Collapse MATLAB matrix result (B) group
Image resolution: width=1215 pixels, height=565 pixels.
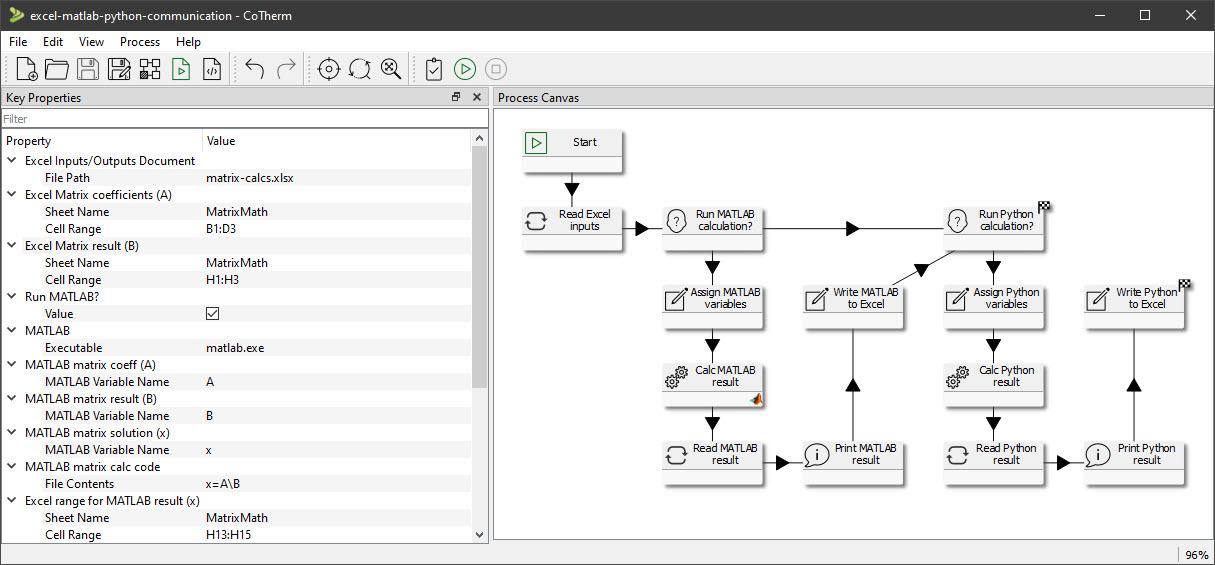[12, 398]
